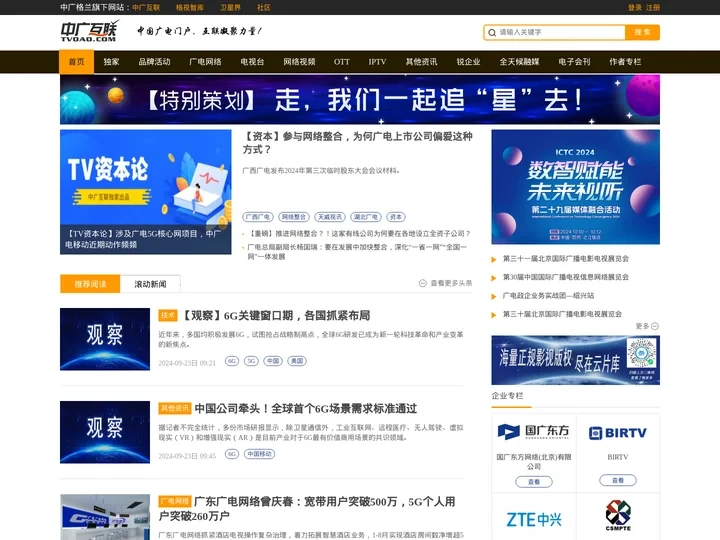
Task: Click the 登录 link at top right
Action: coord(635,7)
